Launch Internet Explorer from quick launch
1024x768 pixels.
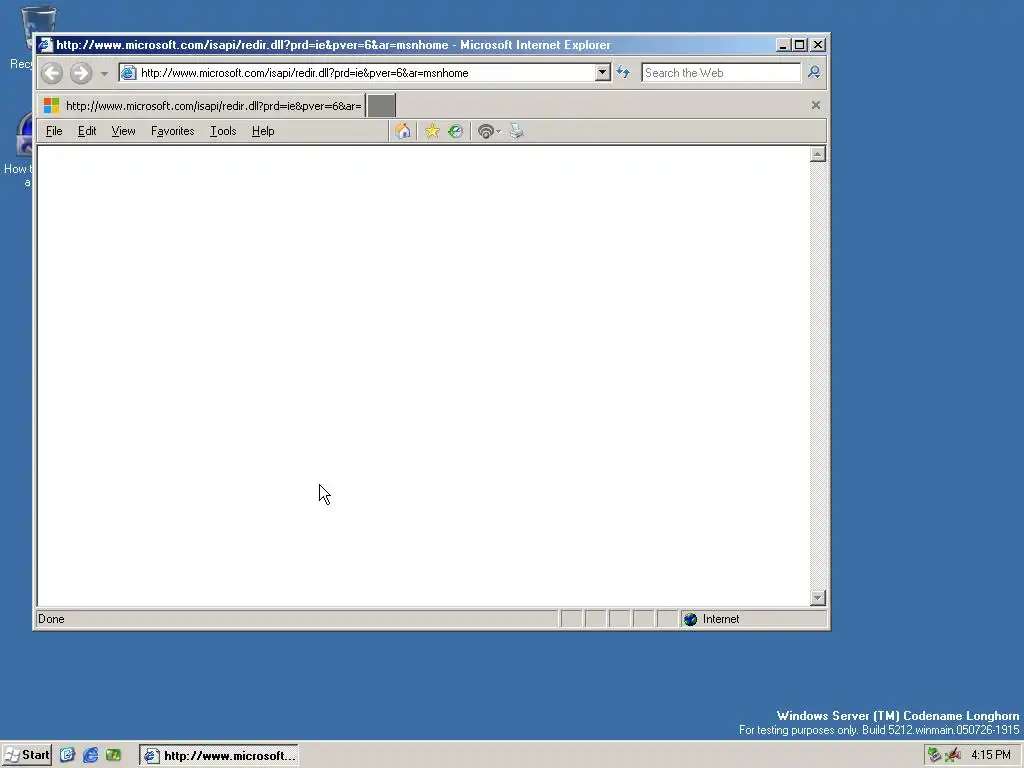[90, 755]
